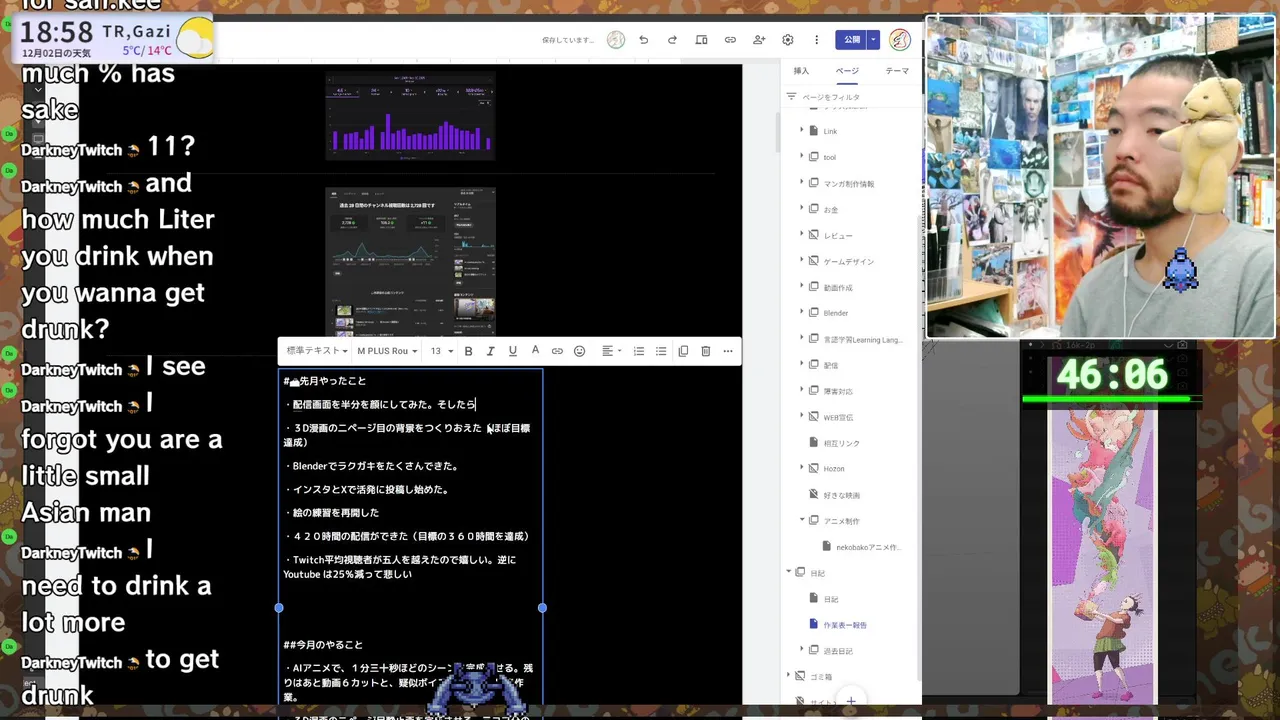Open the Google account avatar at top right

coord(900,40)
